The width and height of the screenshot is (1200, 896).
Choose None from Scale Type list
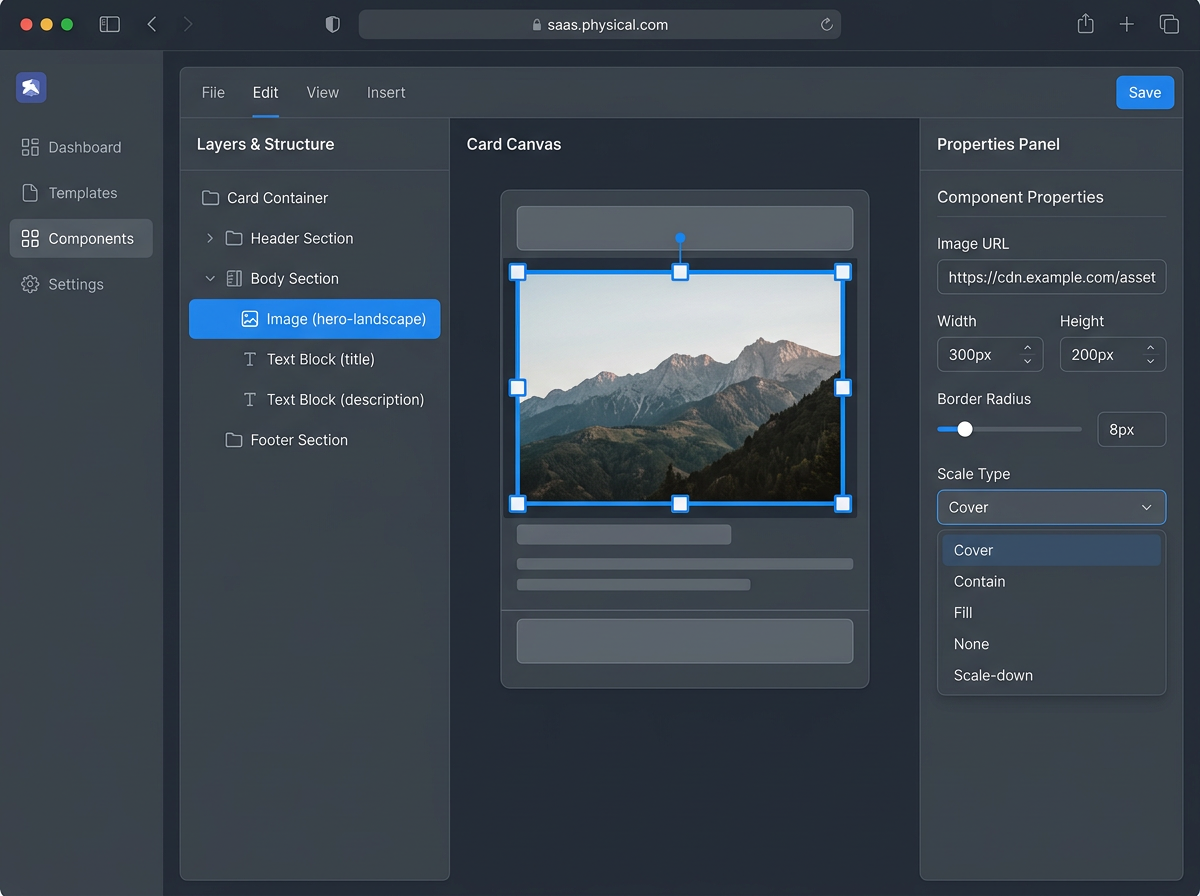click(1051, 644)
